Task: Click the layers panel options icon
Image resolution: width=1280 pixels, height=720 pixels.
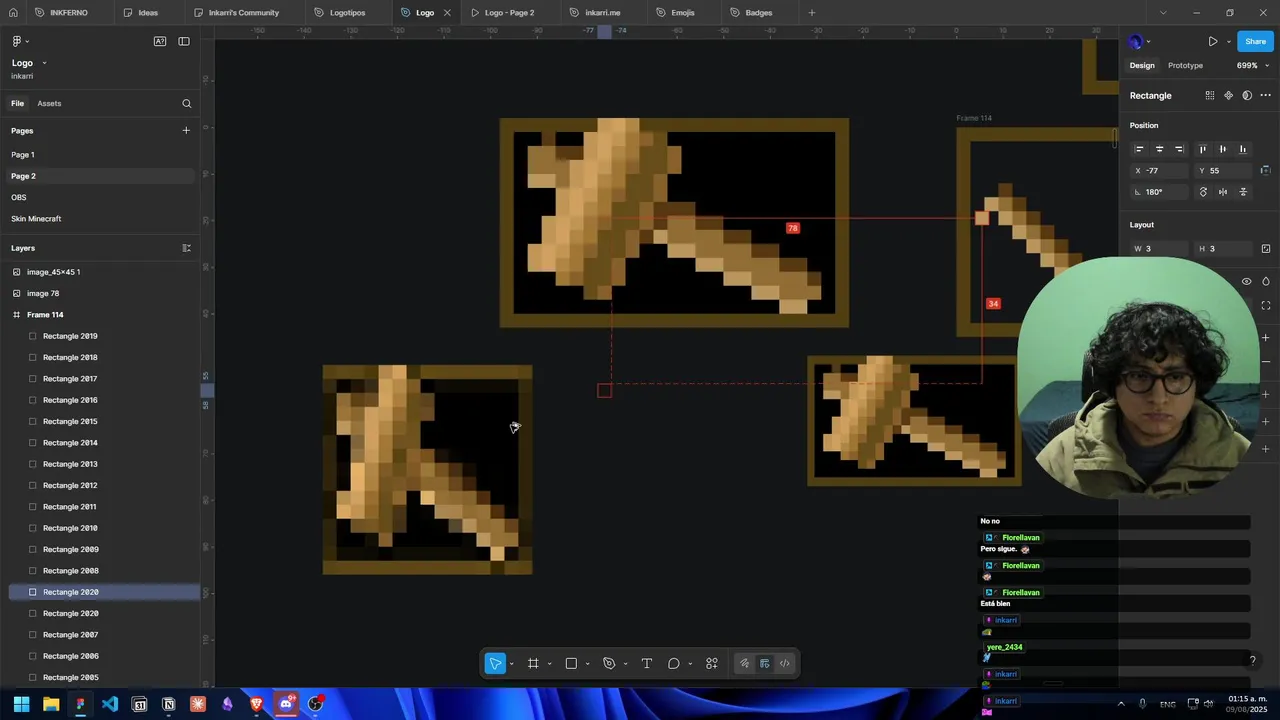Action: point(186,248)
